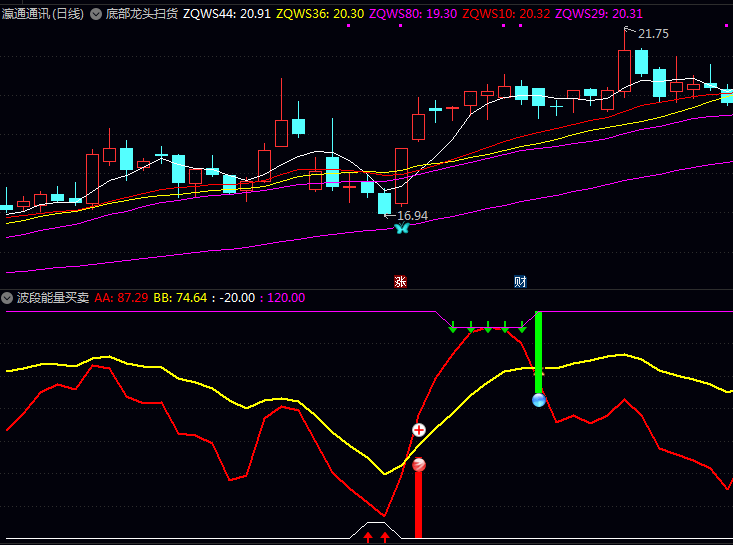Click the tall red buy signal bar

[418, 505]
